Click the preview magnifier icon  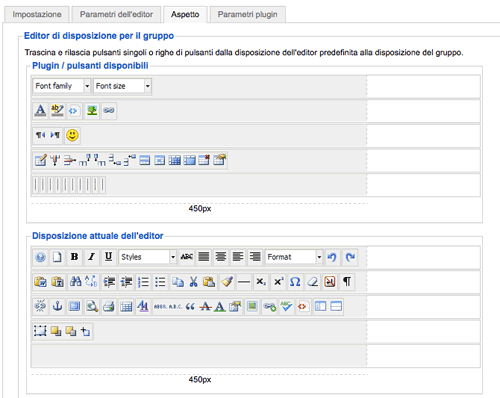tap(92, 306)
